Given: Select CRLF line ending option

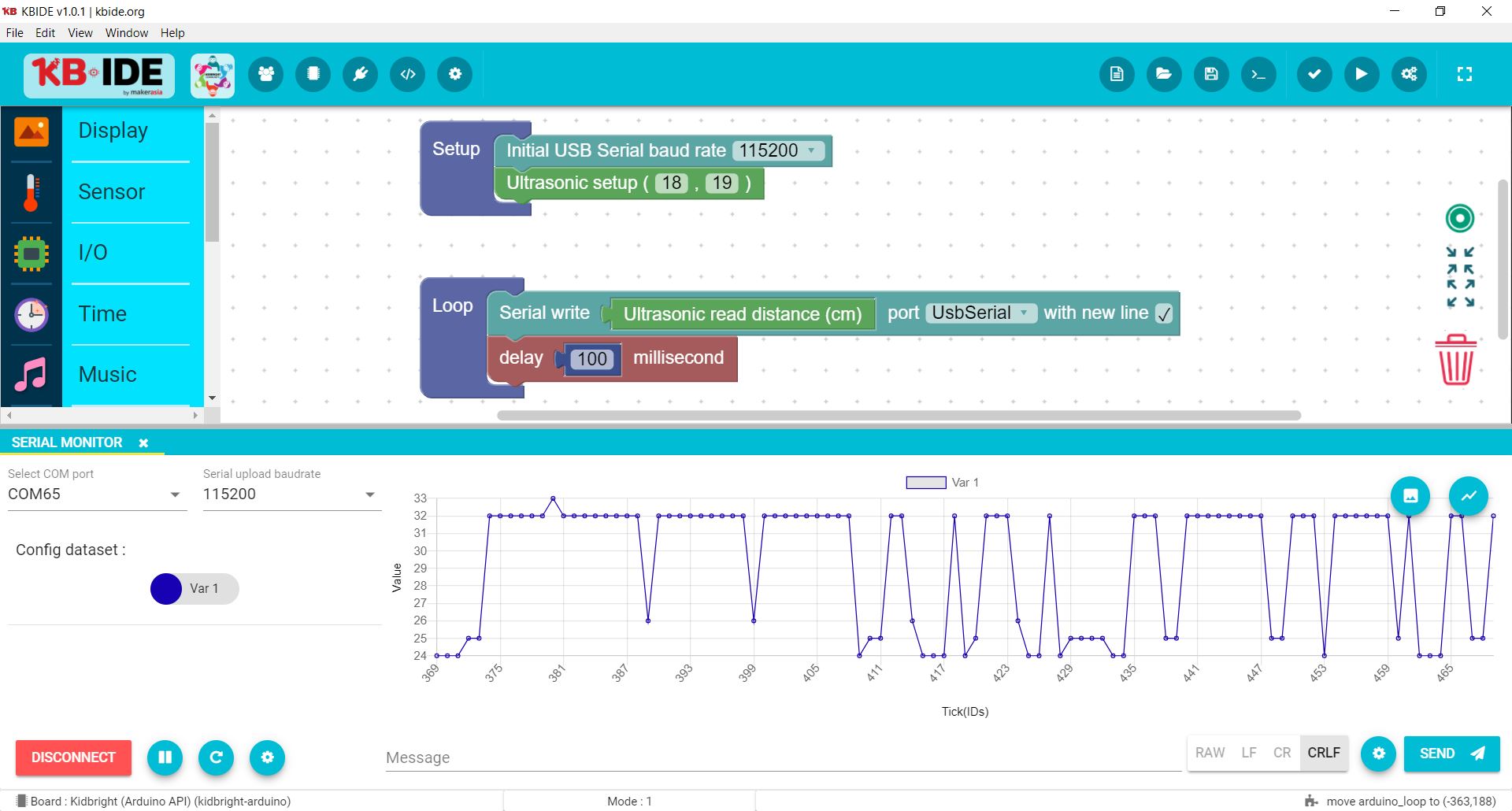Looking at the screenshot, I should (x=1324, y=753).
